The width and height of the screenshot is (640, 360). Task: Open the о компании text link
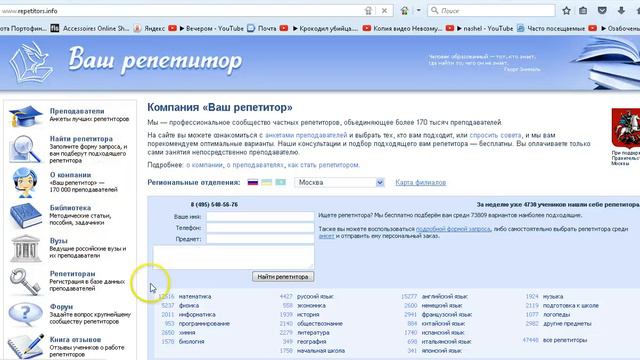[x=204, y=165]
